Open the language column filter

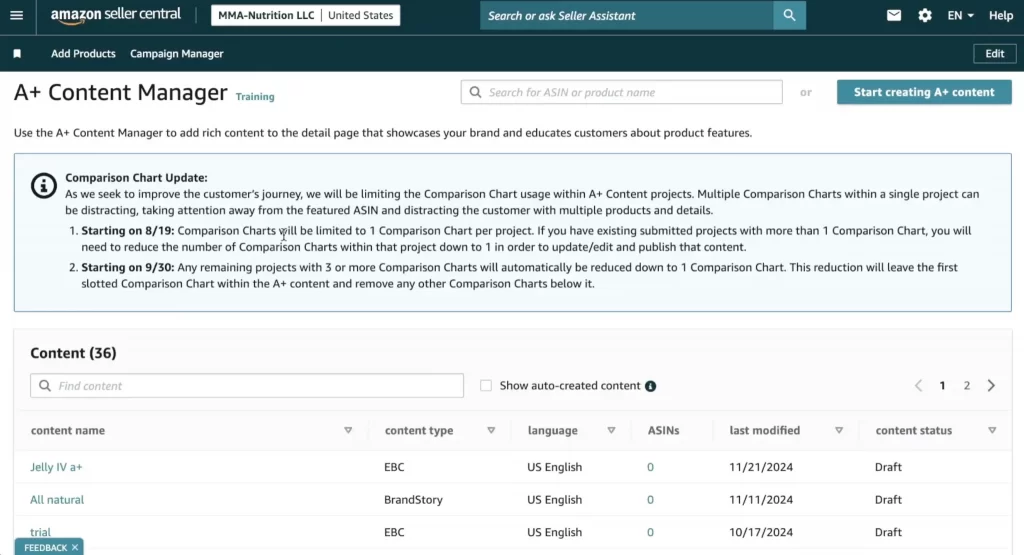tap(611, 430)
